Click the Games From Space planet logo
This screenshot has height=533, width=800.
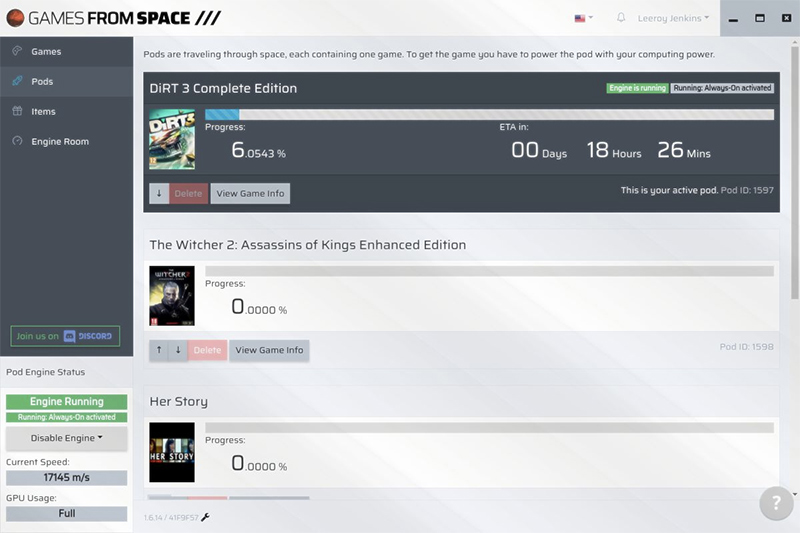tap(15, 18)
